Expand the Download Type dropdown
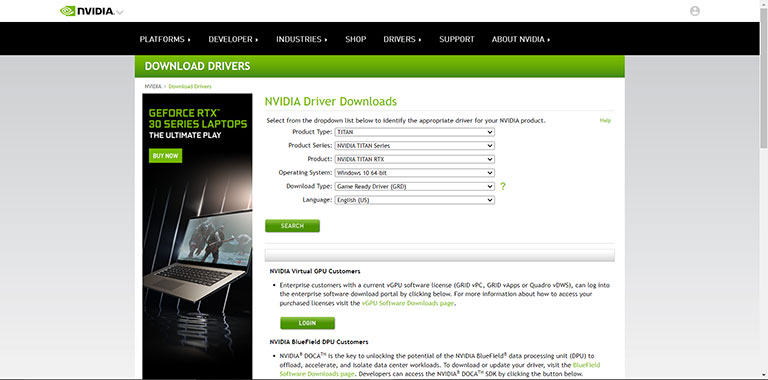The width and height of the screenshot is (768, 380). click(414, 187)
